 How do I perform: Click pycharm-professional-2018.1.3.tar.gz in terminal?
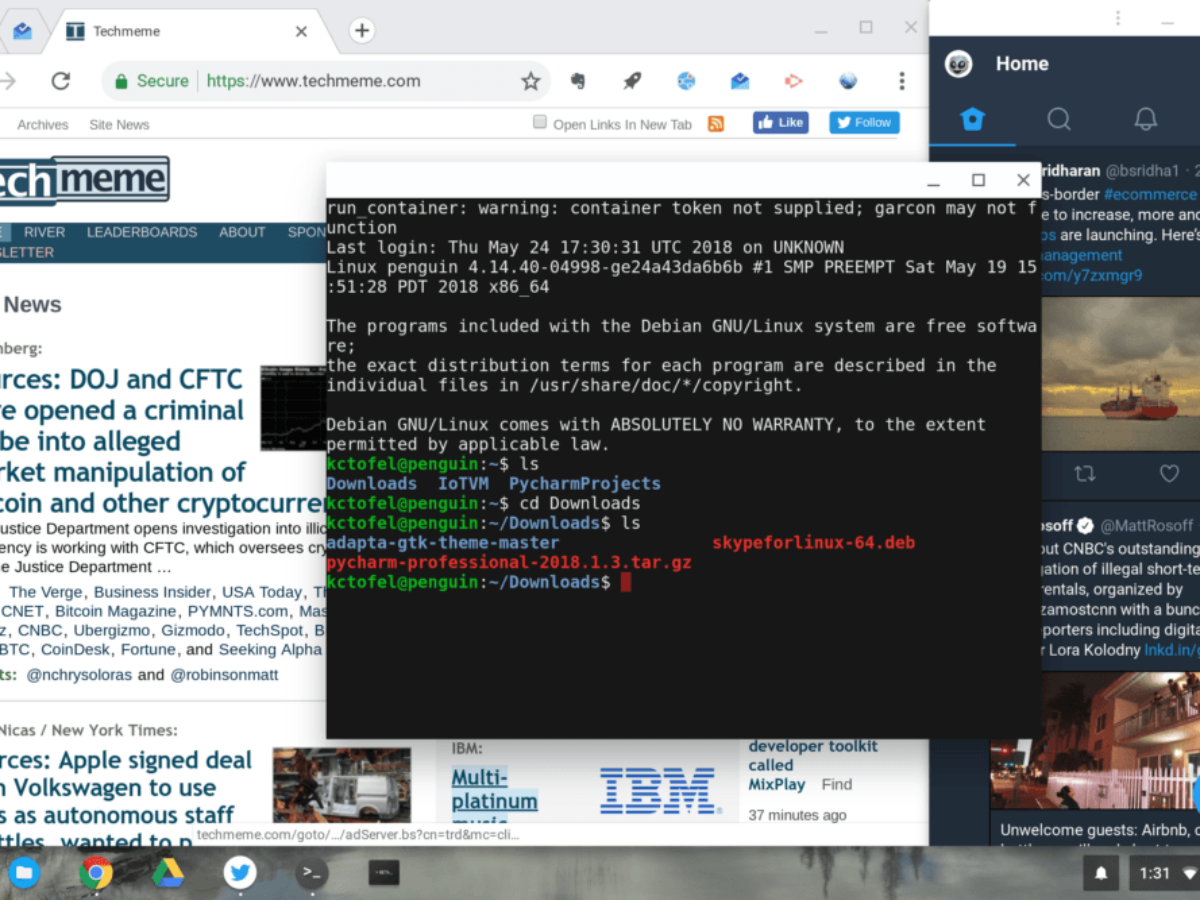tap(509, 563)
